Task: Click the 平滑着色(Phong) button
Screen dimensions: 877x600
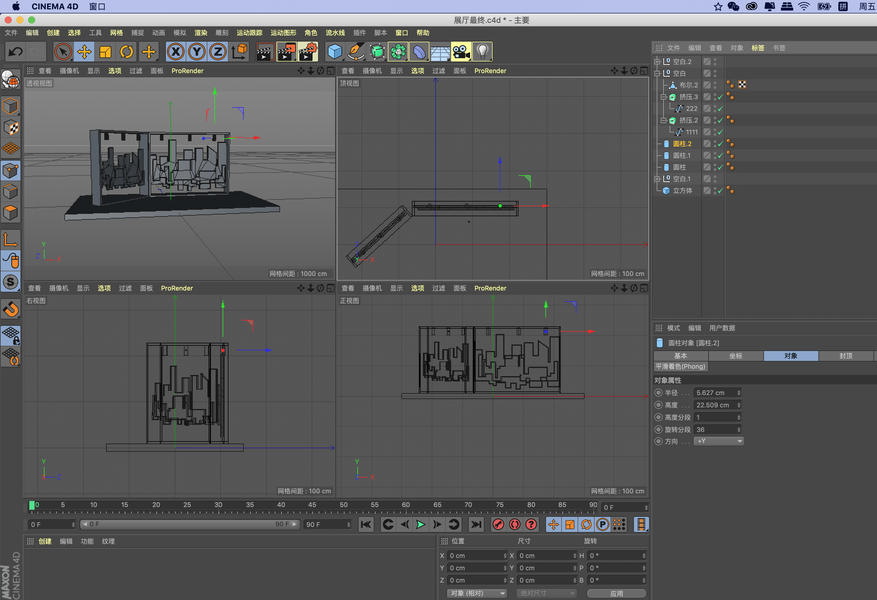Action: tap(681, 367)
